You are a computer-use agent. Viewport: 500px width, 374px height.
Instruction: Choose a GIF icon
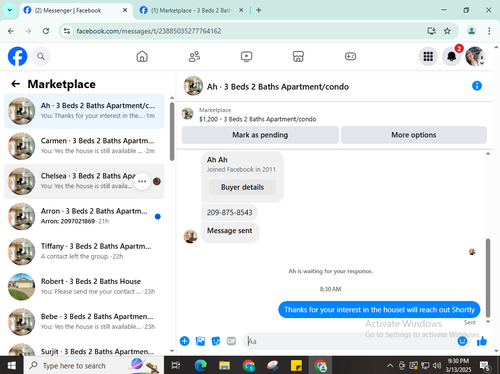tap(231, 341)
